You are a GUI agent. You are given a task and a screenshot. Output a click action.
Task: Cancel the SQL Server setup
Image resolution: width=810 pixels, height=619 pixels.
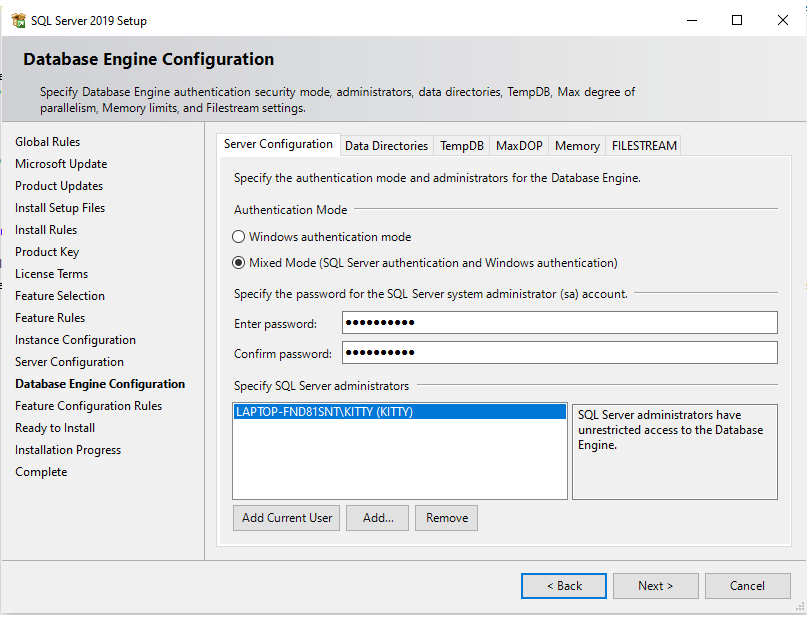(747, 586)
